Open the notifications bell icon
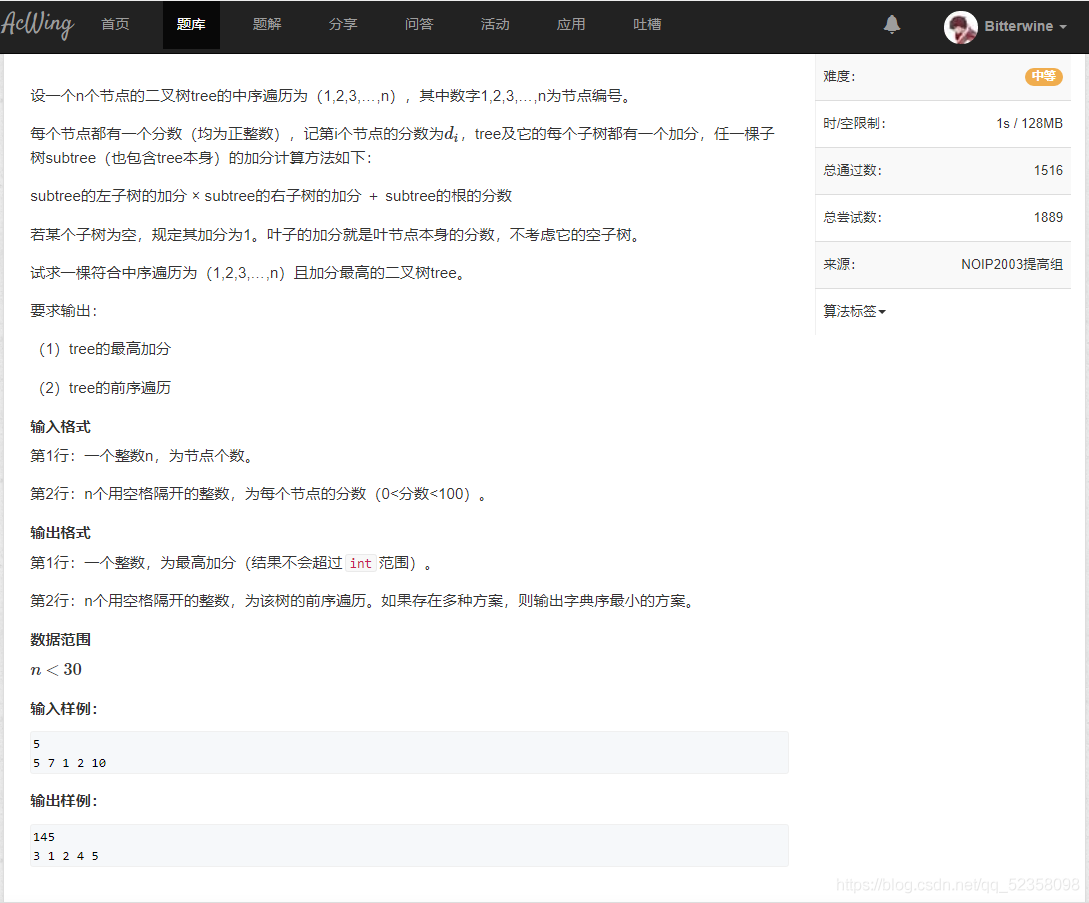Image resolution: width=1089 pixels, height=903 pixels. click(892, 25)
